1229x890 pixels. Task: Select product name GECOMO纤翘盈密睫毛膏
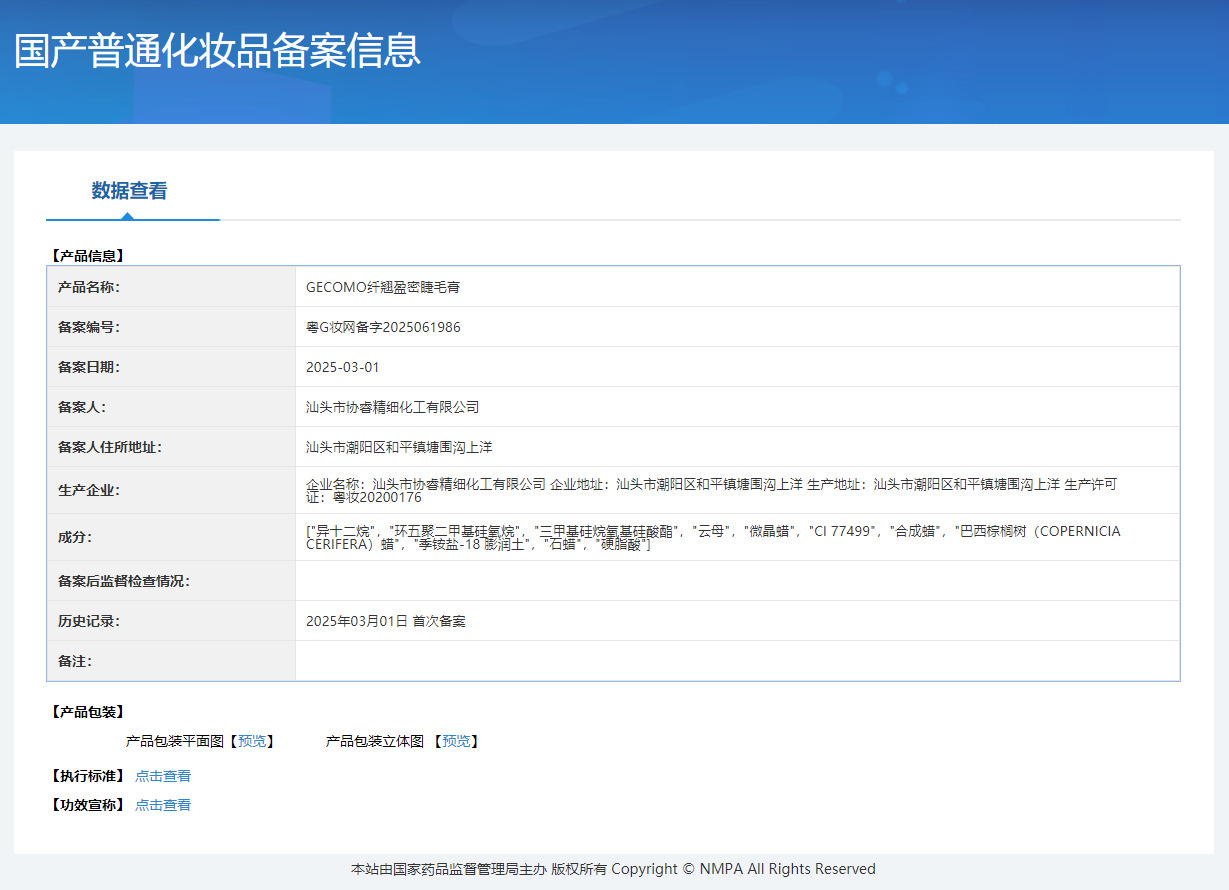click(383, 287)
